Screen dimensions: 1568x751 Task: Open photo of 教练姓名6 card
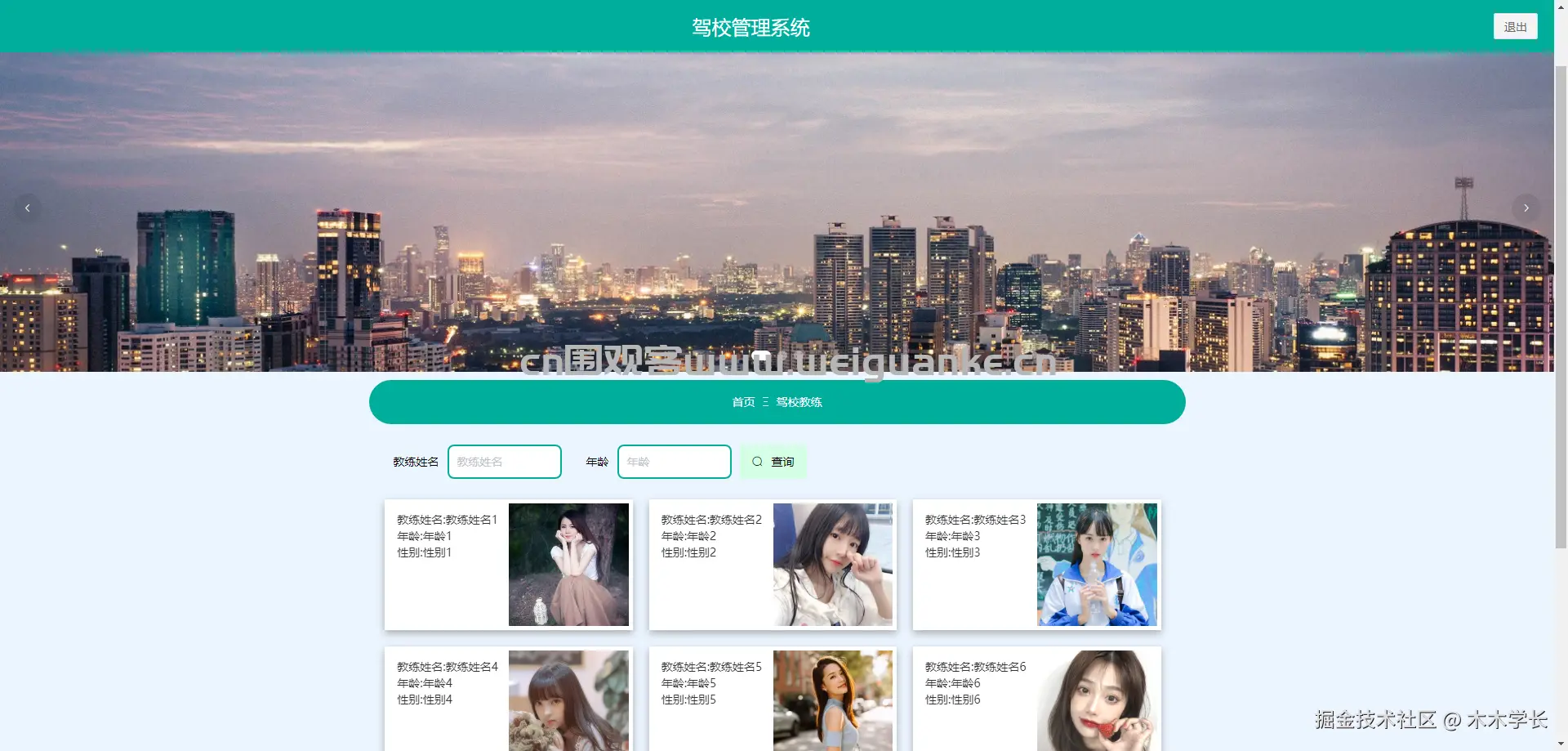(1097, 700)
